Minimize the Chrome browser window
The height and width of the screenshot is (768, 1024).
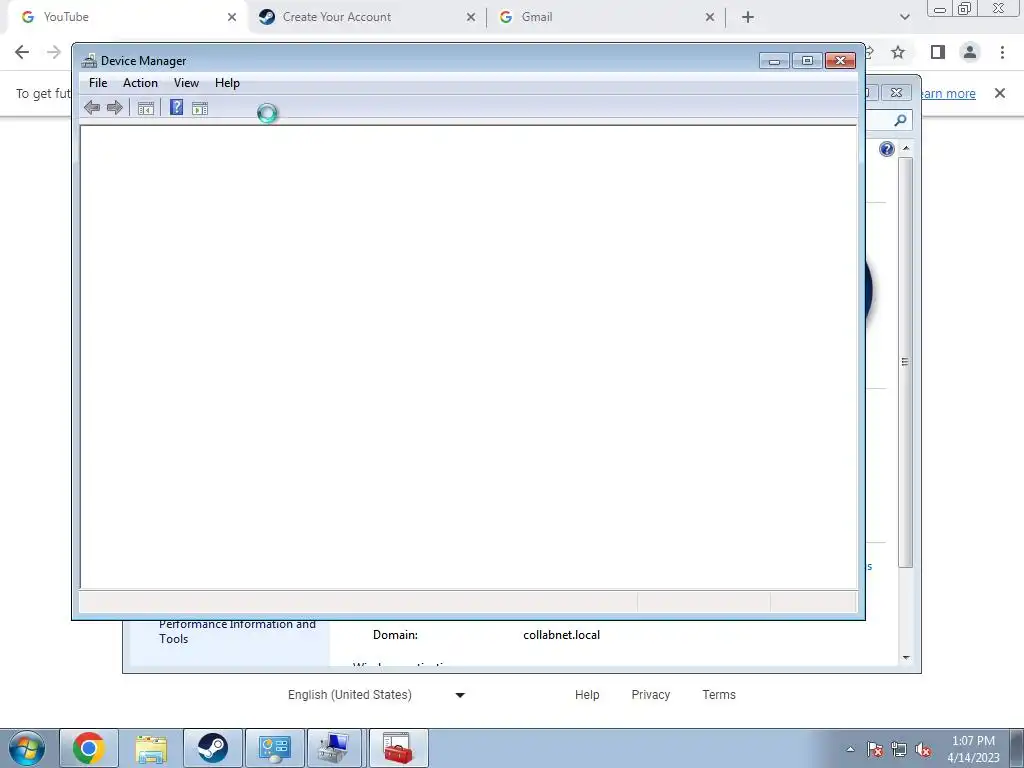(940, 8)
